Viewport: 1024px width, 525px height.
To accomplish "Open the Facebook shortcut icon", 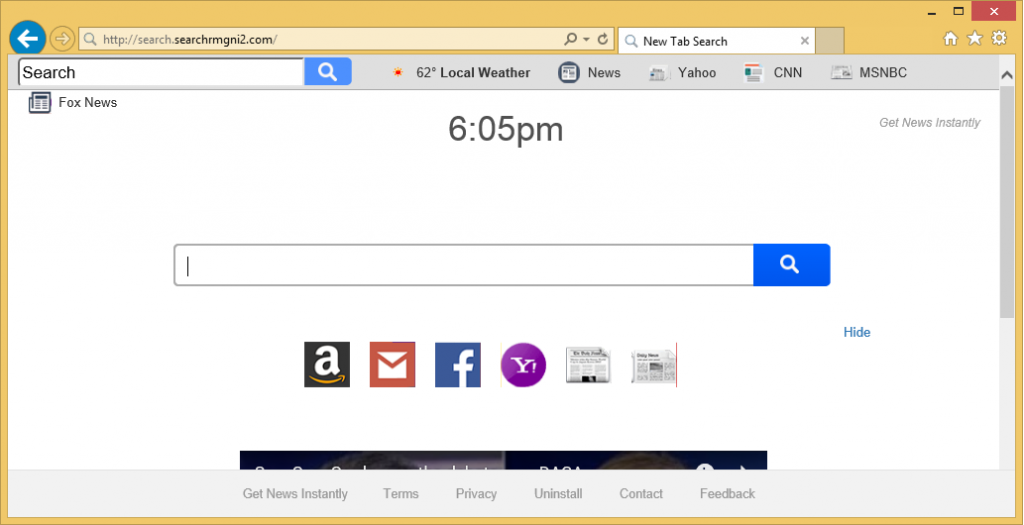I will (x=457, y=365).
